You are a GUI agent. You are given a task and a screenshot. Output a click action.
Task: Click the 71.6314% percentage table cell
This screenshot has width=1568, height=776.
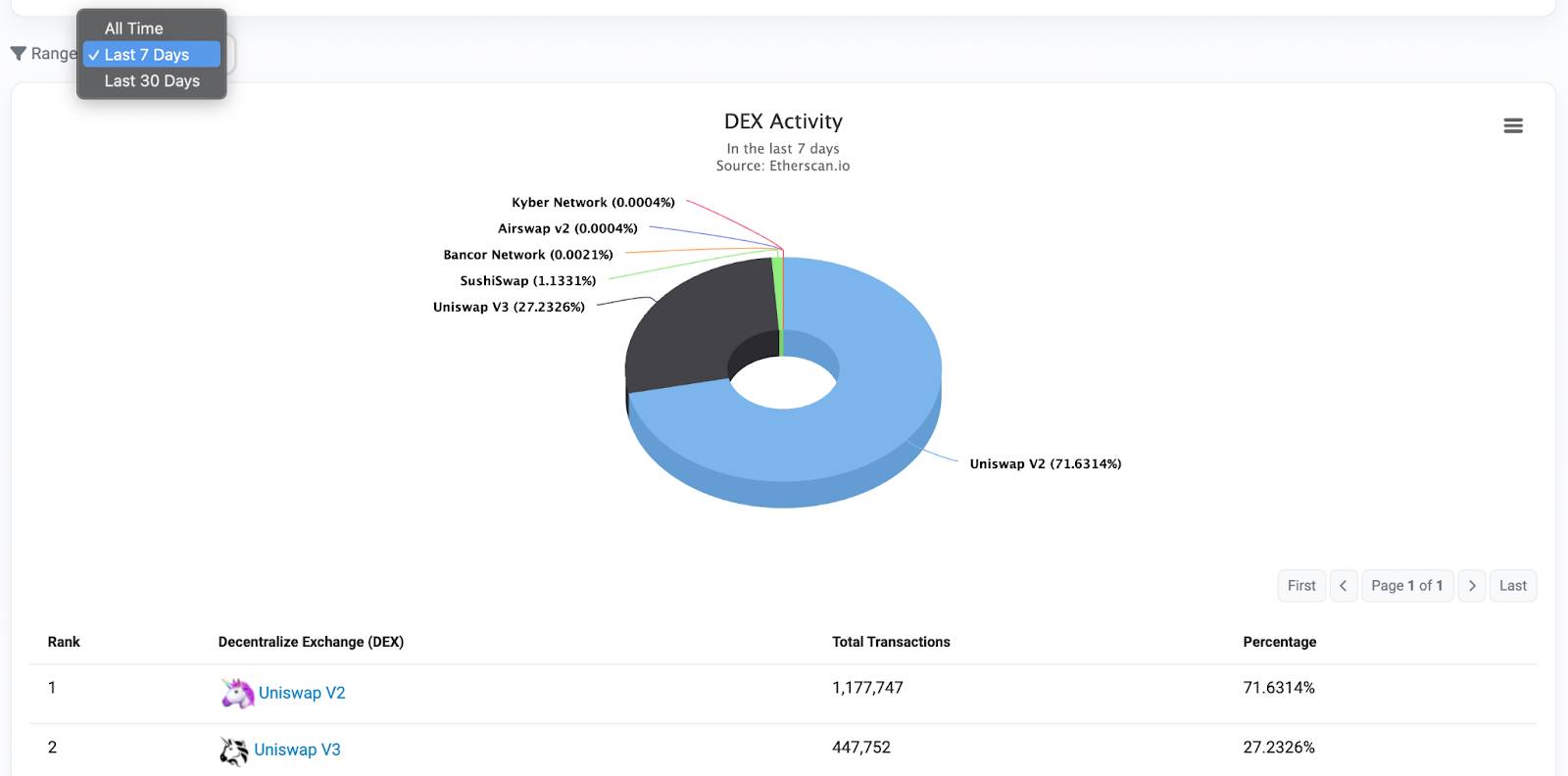click(x=1279, y=688)
